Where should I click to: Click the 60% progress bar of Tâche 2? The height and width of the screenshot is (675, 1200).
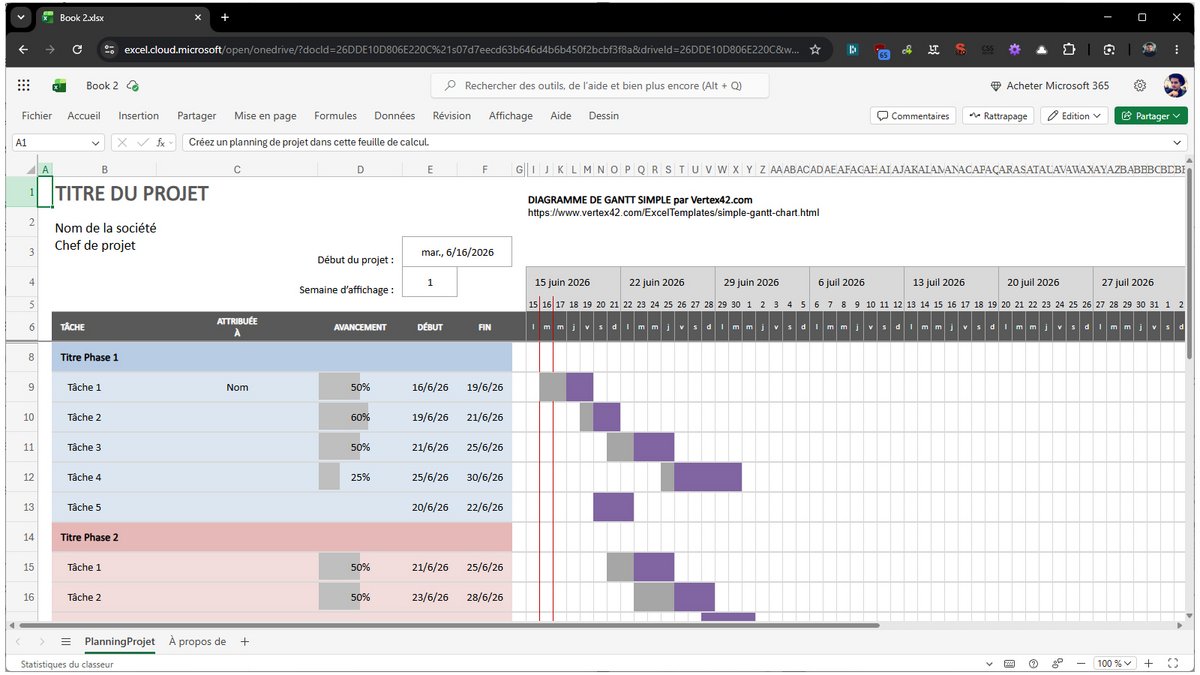pos(343,417)
